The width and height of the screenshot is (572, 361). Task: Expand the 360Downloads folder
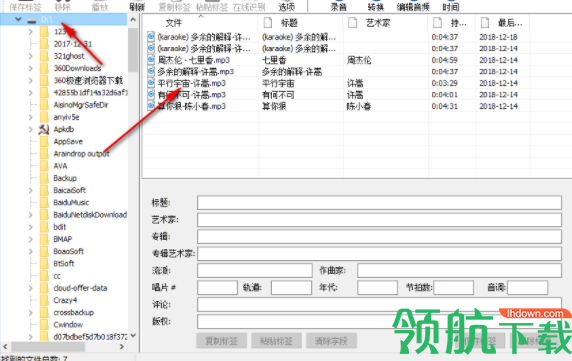31,68
